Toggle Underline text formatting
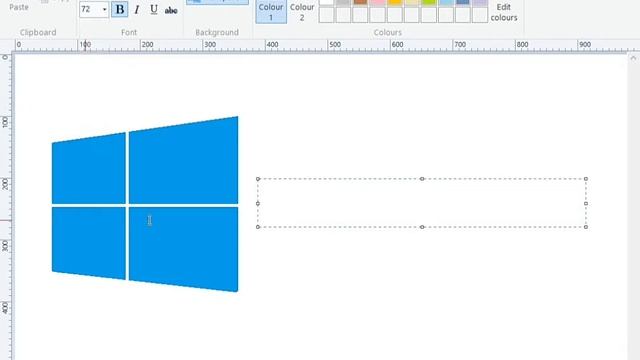This screenshot has height=360, width=640. pos(154,10)
